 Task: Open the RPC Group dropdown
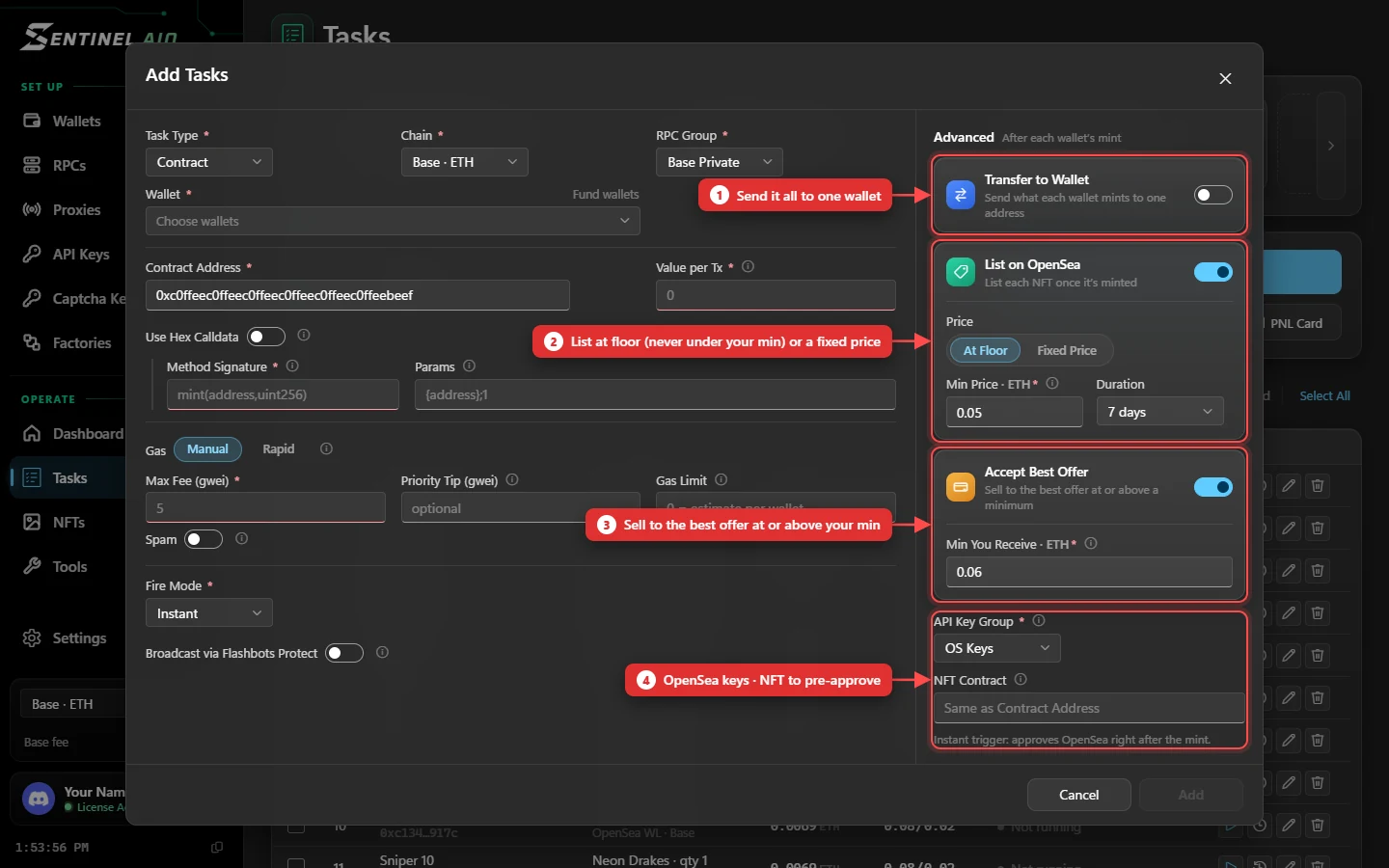point(720,162)
